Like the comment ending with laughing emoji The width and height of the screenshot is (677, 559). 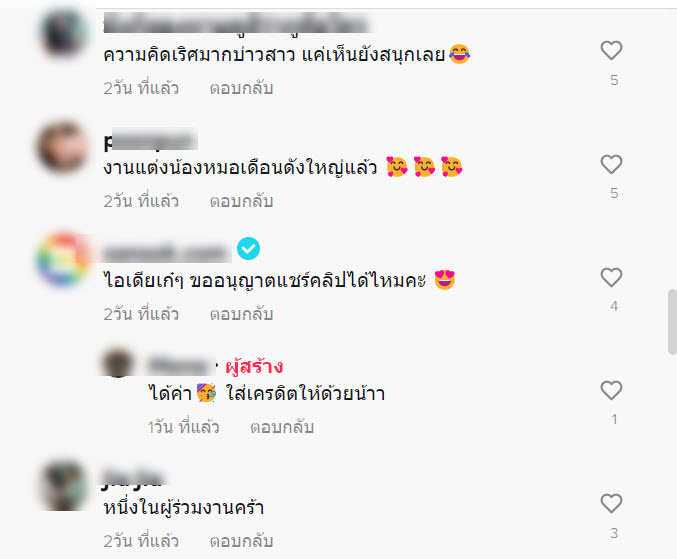[x=611, y=51]
